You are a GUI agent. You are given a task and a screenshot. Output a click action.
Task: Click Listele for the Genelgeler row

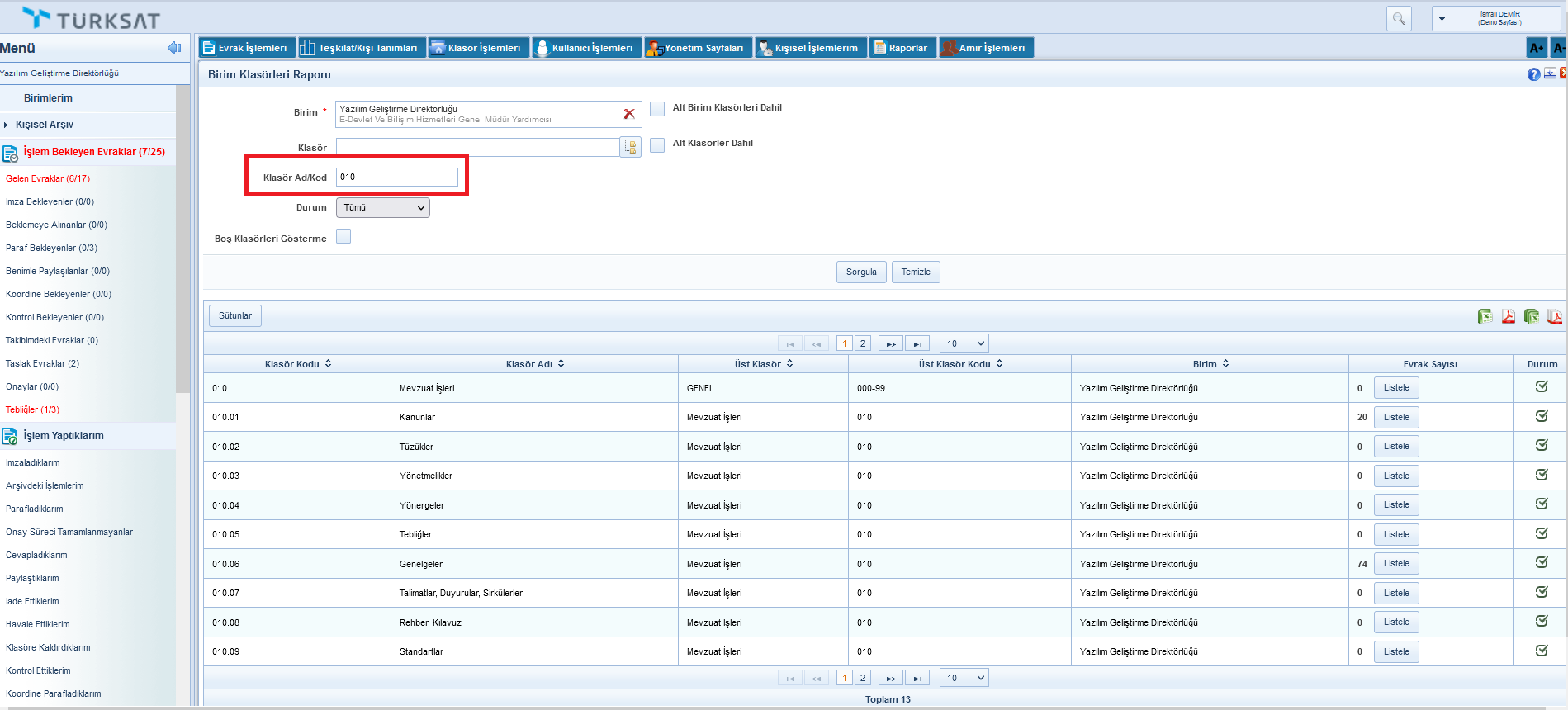coord(1396,564)
